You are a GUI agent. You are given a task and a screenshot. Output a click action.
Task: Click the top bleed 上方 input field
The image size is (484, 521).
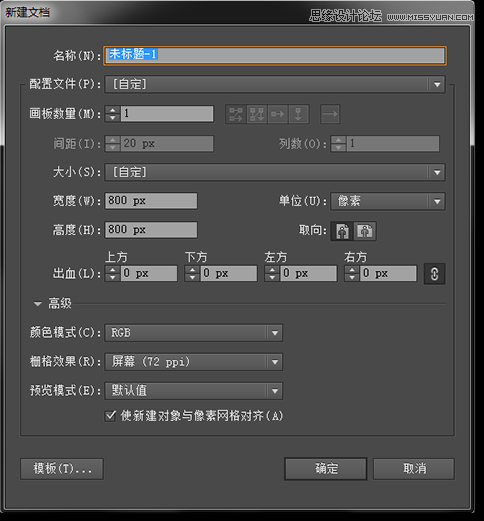click(149, 274)
